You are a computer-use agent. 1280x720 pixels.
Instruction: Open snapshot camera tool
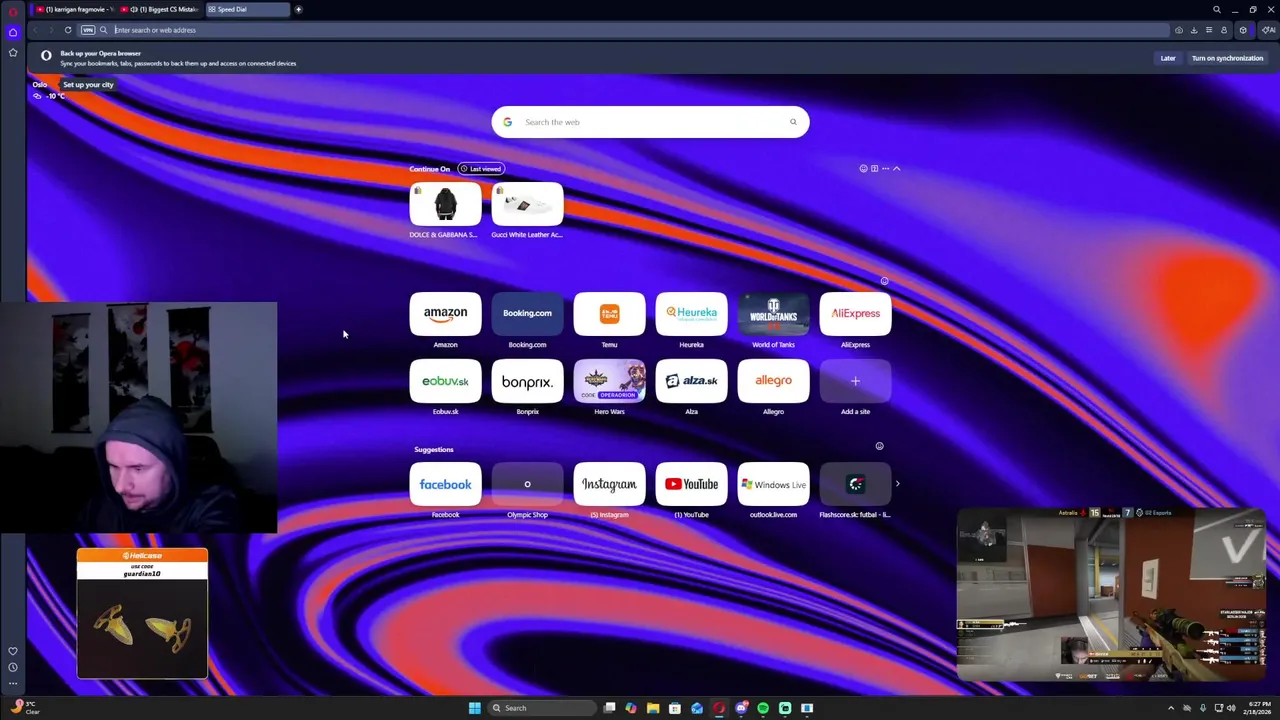(x=1179, y=30)
